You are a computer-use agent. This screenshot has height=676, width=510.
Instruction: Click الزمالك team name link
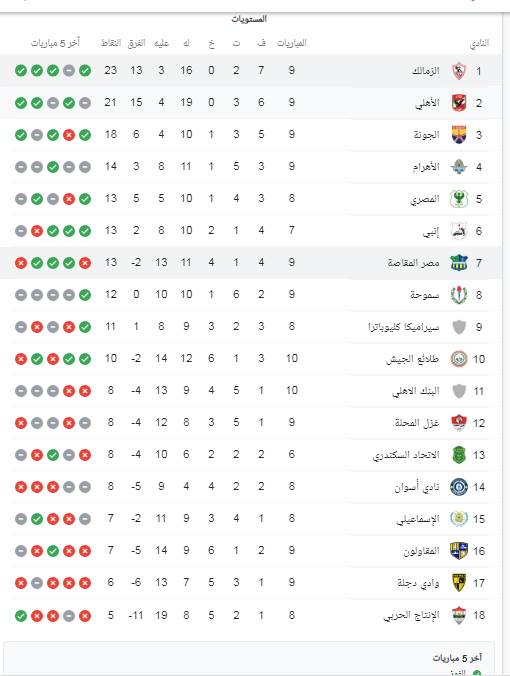click(x=426, y=71)
